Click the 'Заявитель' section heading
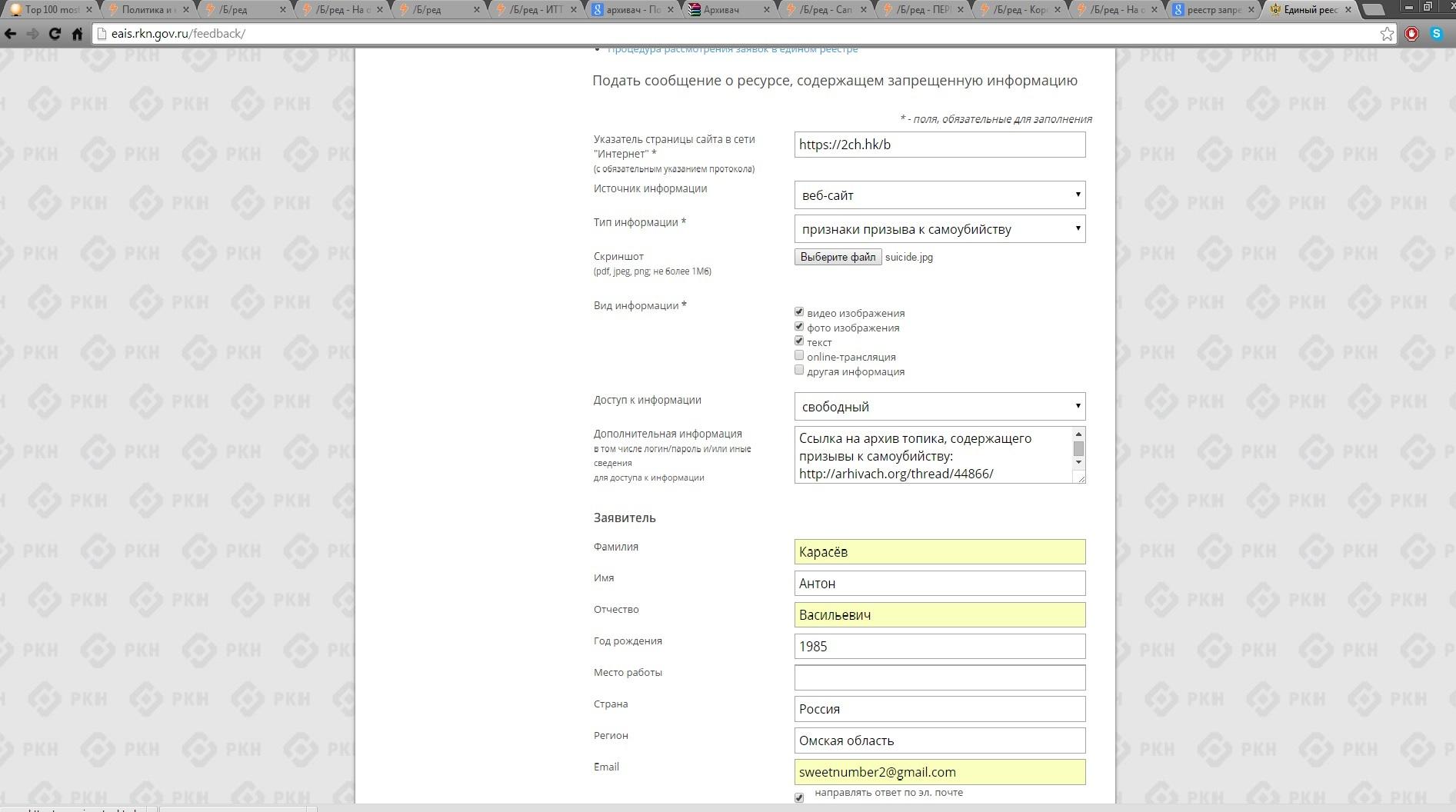Viewport: 1456px width, 812px height. coord(625,518)
